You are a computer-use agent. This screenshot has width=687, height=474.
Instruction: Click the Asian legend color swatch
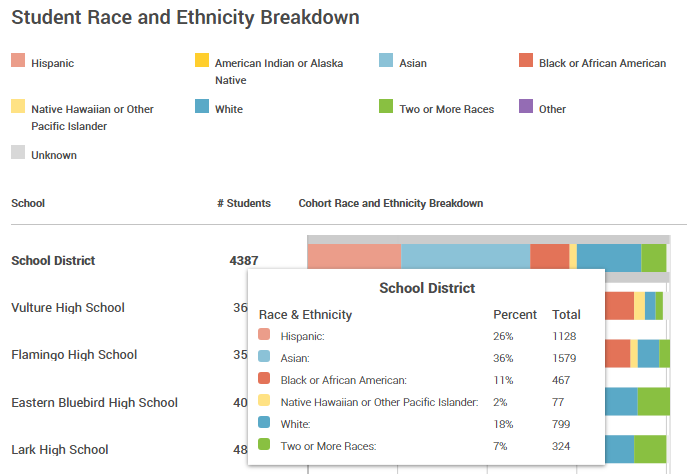(386, 62)
